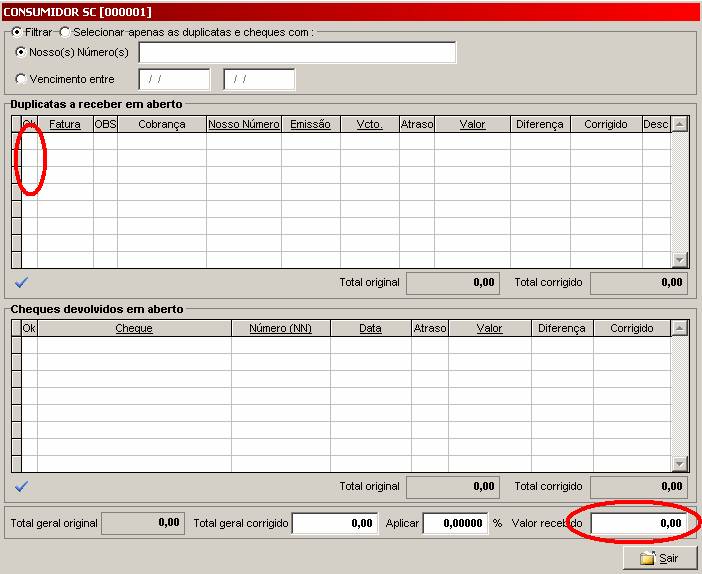Click the Sair button with folder icon

(x=659, y=558)
